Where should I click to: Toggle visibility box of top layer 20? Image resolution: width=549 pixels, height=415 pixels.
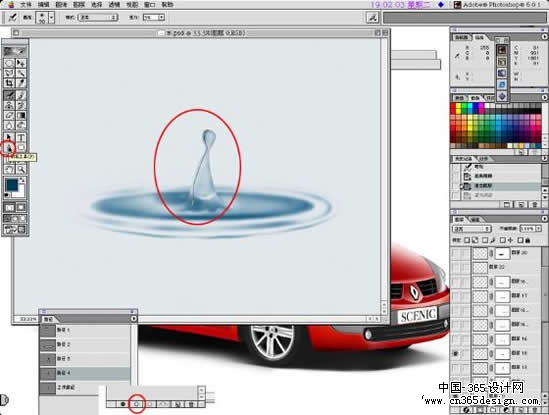point(455,253)
